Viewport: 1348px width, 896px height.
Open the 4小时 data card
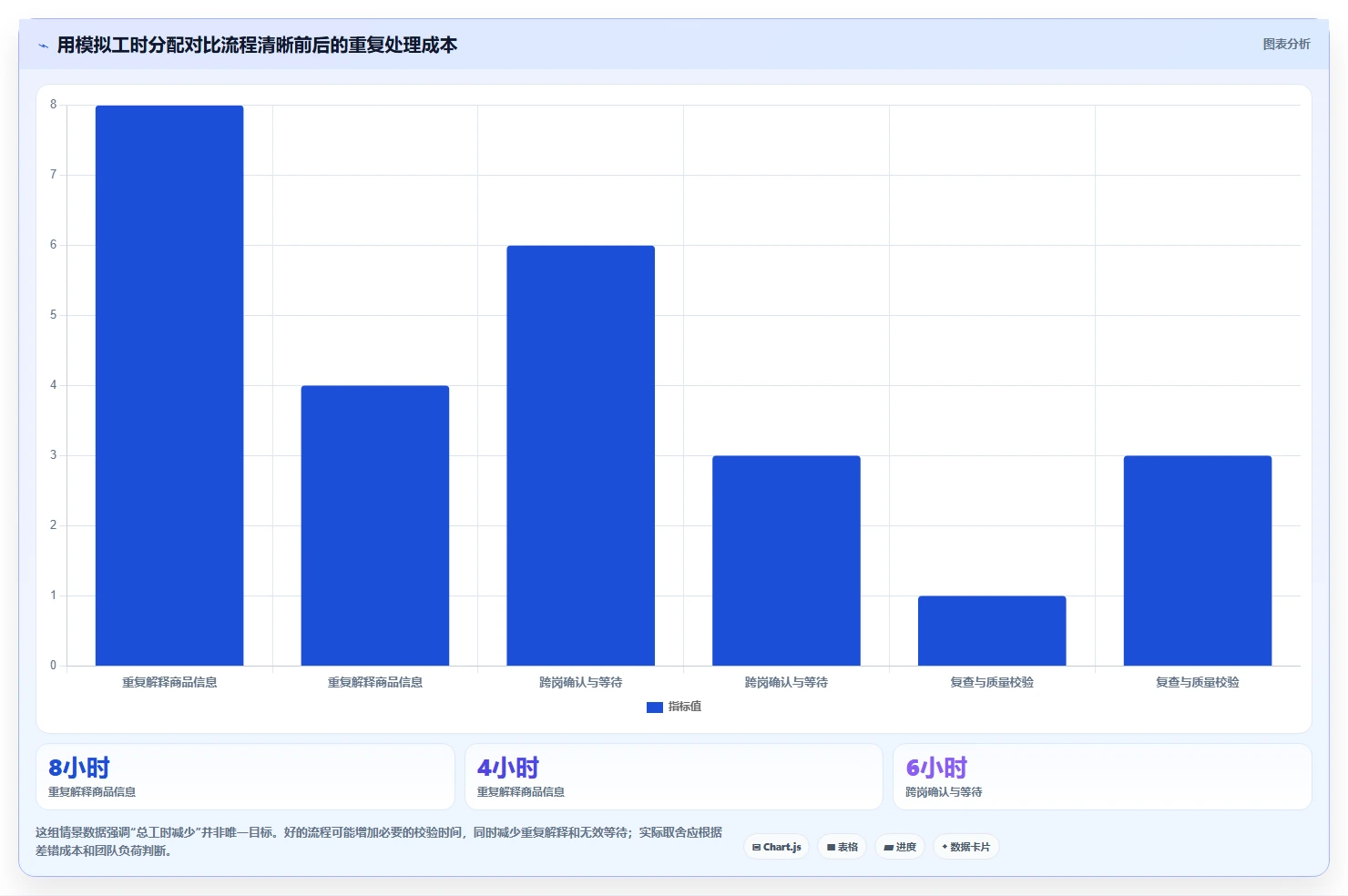point(674,777)
